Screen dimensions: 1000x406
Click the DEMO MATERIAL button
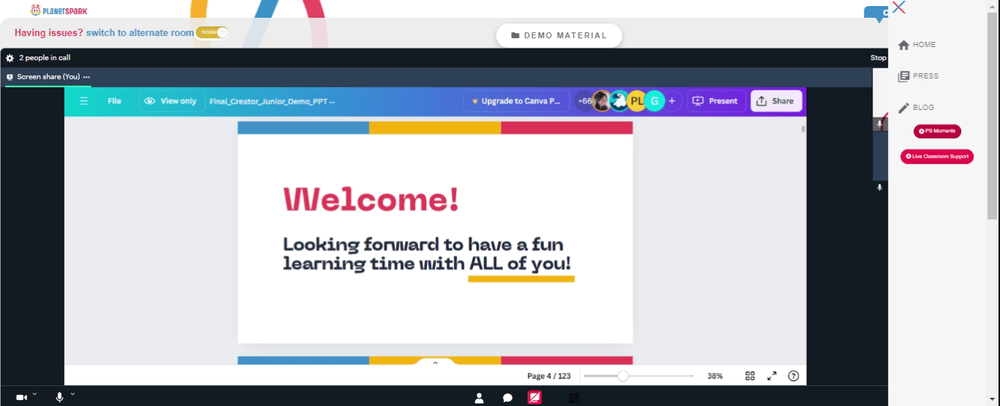[559, 36]
